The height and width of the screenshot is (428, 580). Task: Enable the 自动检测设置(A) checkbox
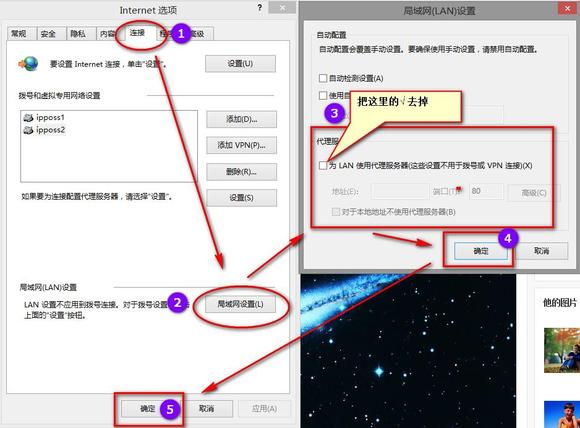pyautogui.click(x=323, y=78)
